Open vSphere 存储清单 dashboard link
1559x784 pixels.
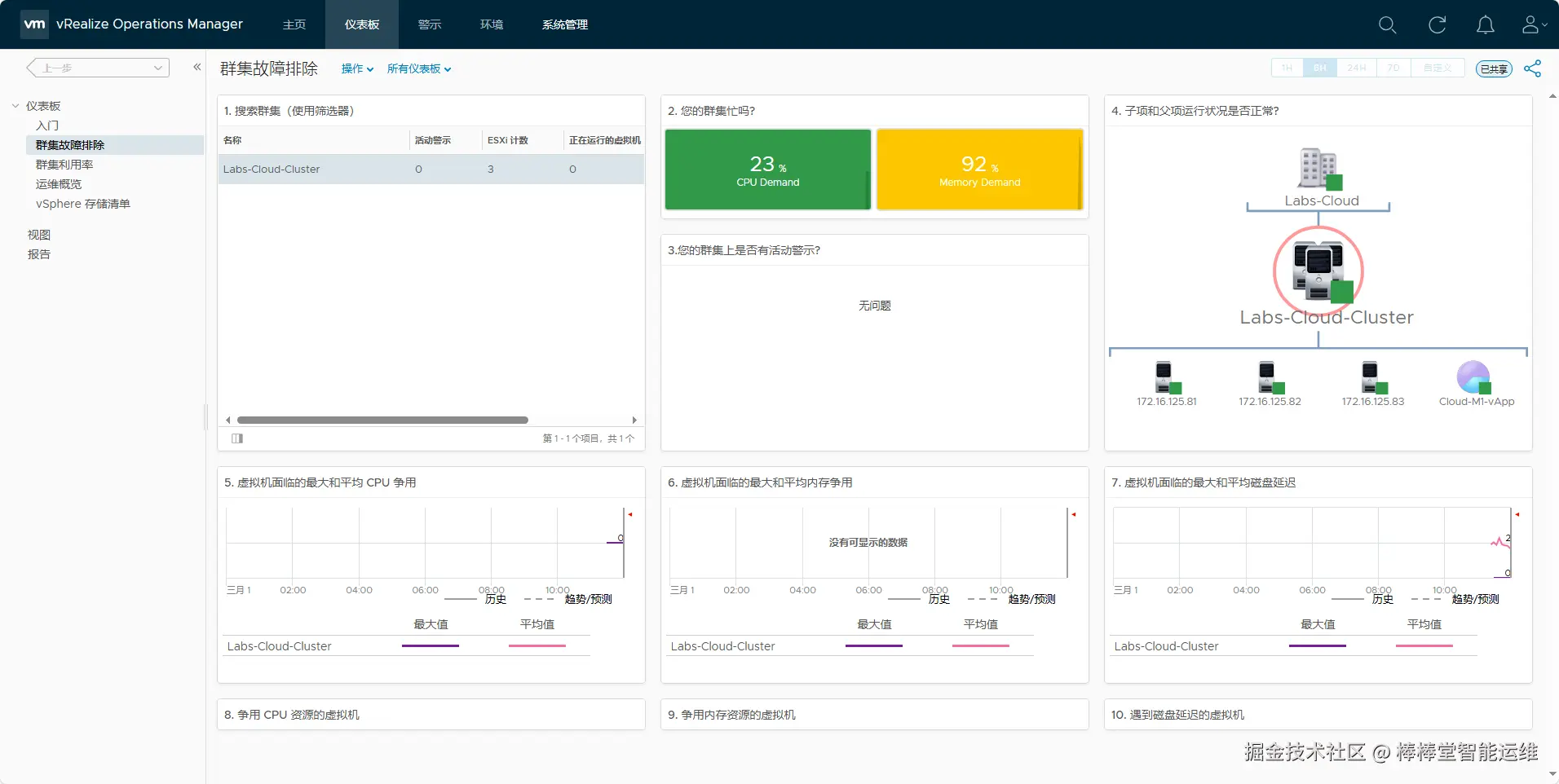pyautogui.click(x=83, y=204)
